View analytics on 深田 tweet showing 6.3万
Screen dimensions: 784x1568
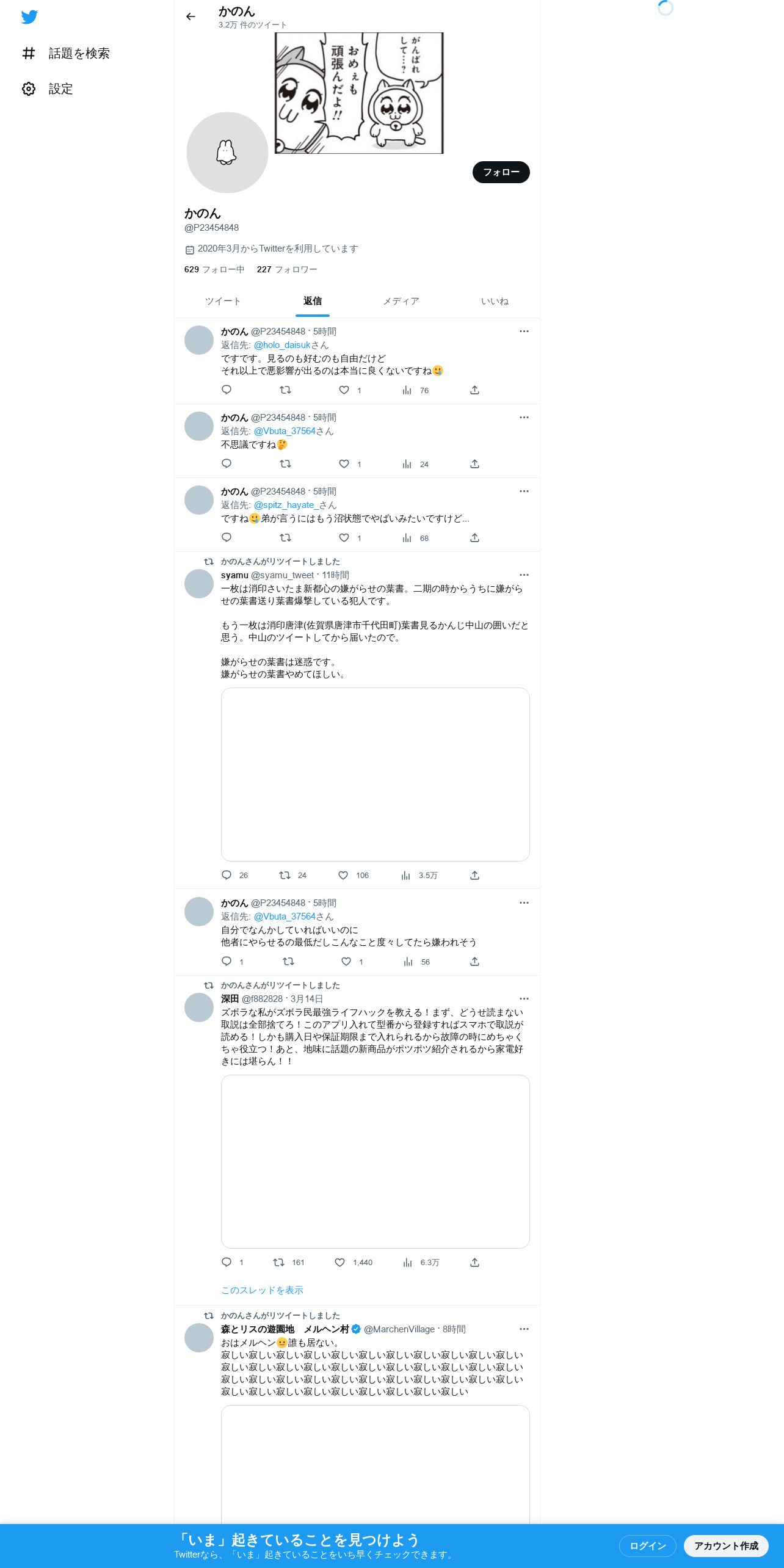[x=421, y=1262]
